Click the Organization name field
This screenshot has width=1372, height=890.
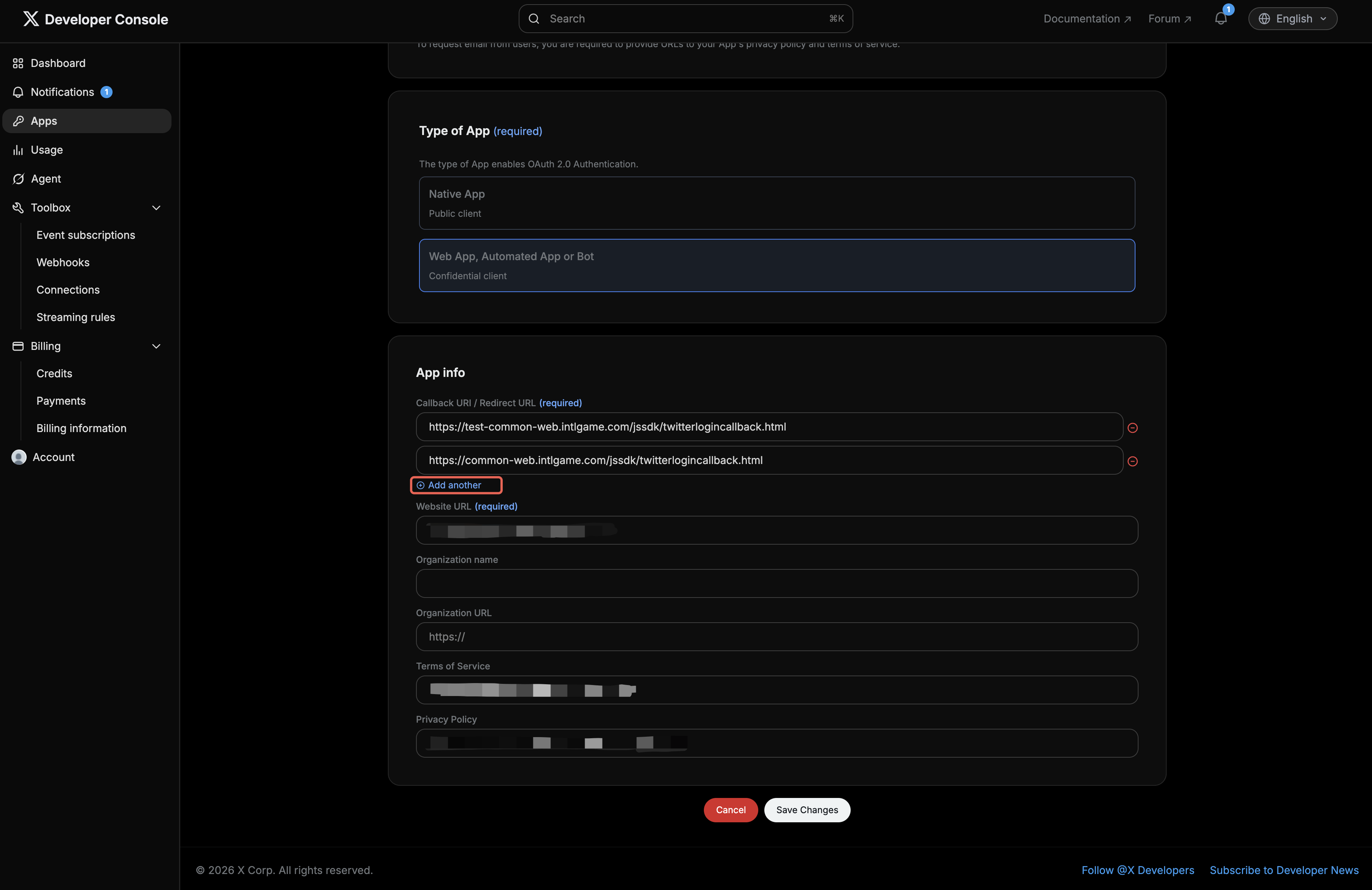(777, 583)
